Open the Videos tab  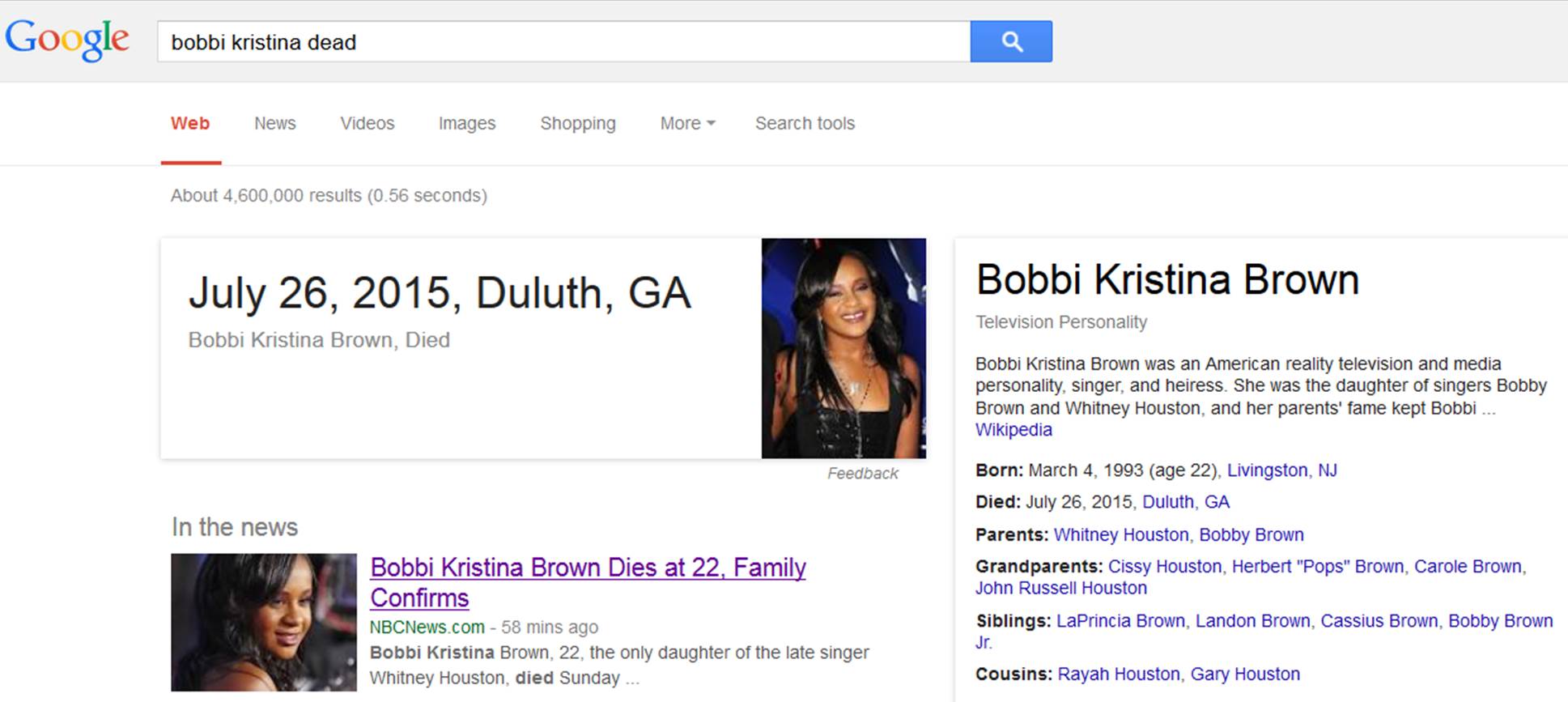[367, 123]
